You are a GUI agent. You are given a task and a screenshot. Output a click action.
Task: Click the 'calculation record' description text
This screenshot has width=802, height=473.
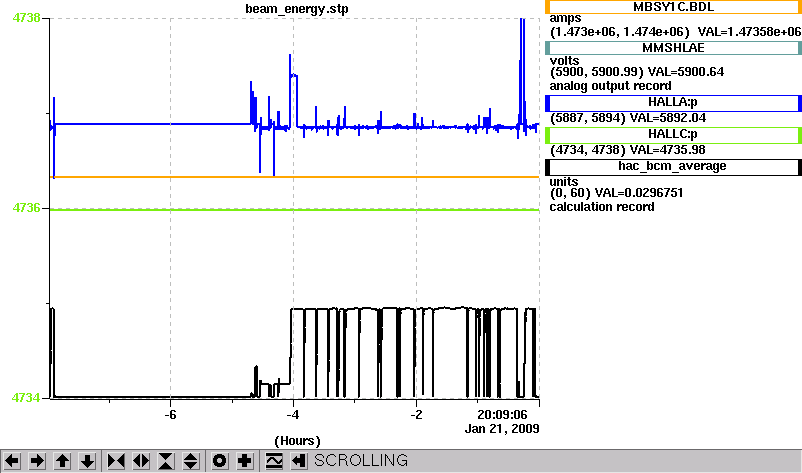[x=602, y=207]
